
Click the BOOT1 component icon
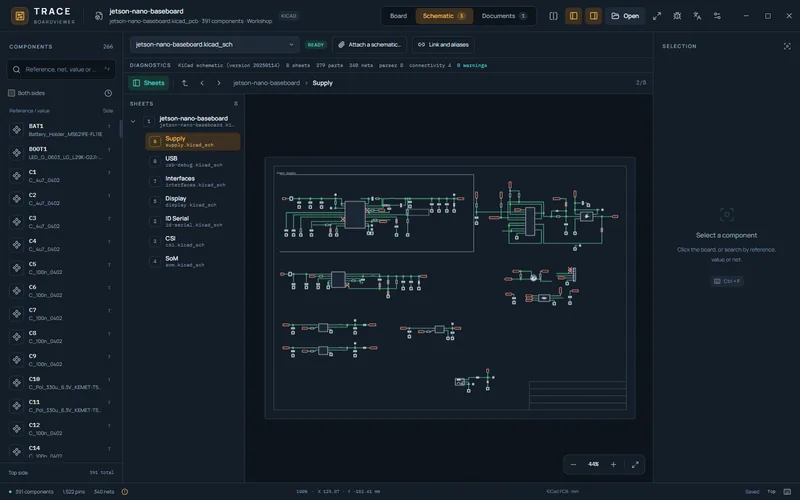(17, 153)
